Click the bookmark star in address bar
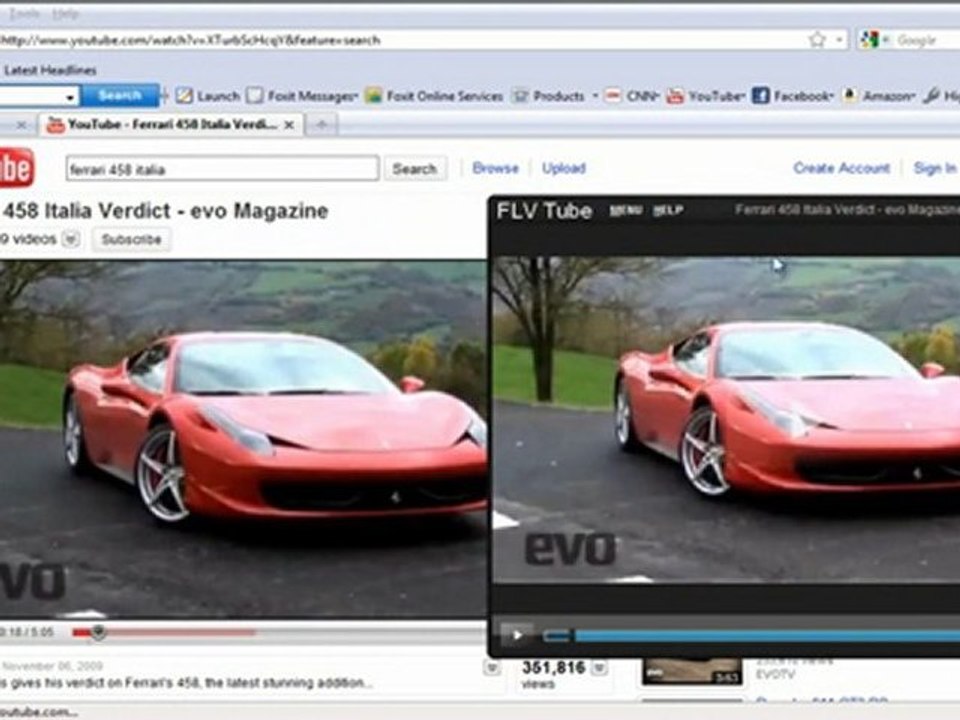 point(817,40)
